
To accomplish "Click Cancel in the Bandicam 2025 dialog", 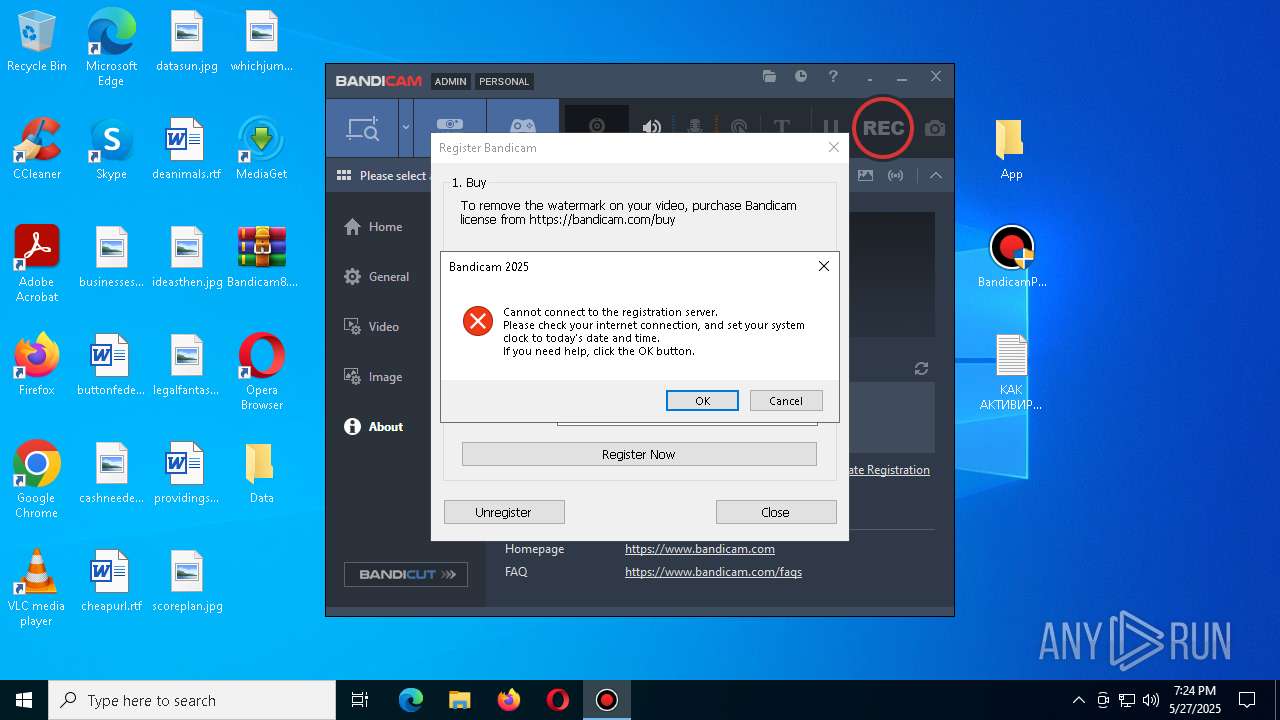I will (786, 400).
